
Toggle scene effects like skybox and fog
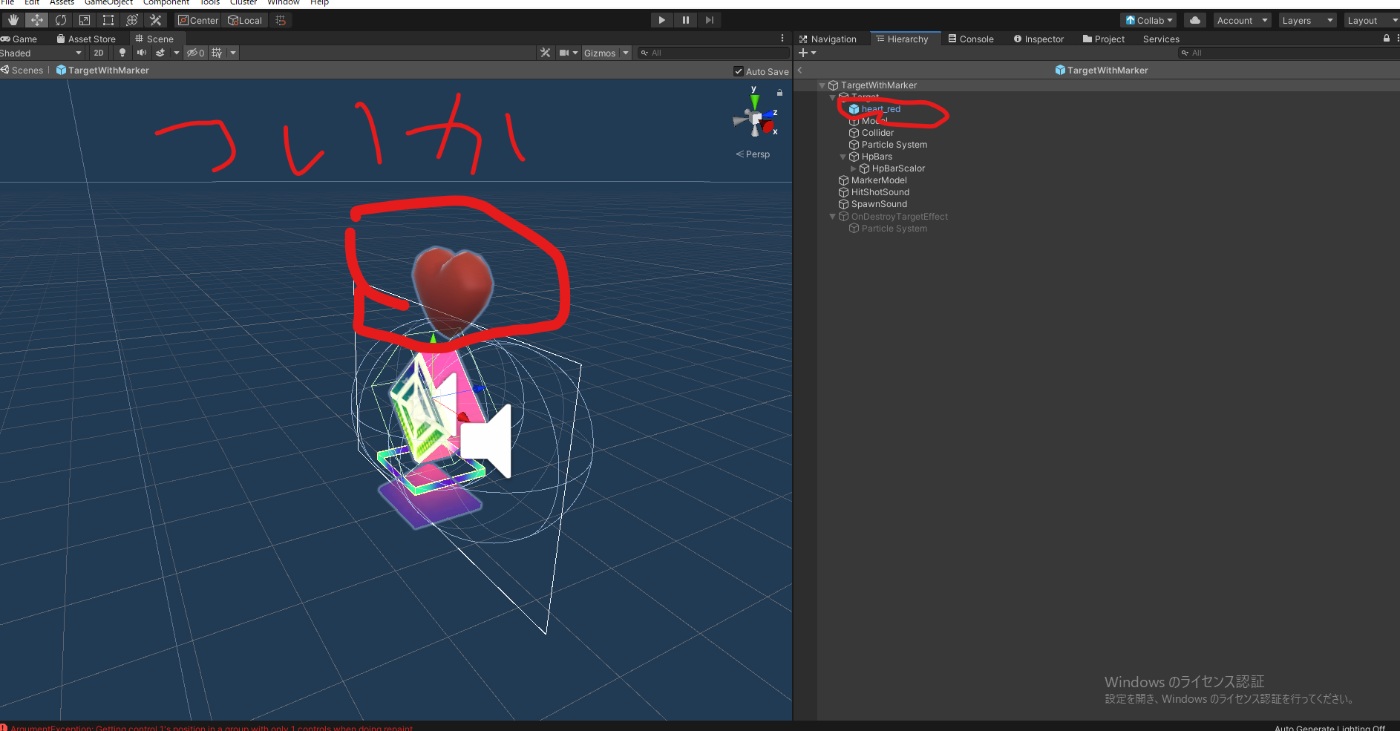(x=160, y=53)
